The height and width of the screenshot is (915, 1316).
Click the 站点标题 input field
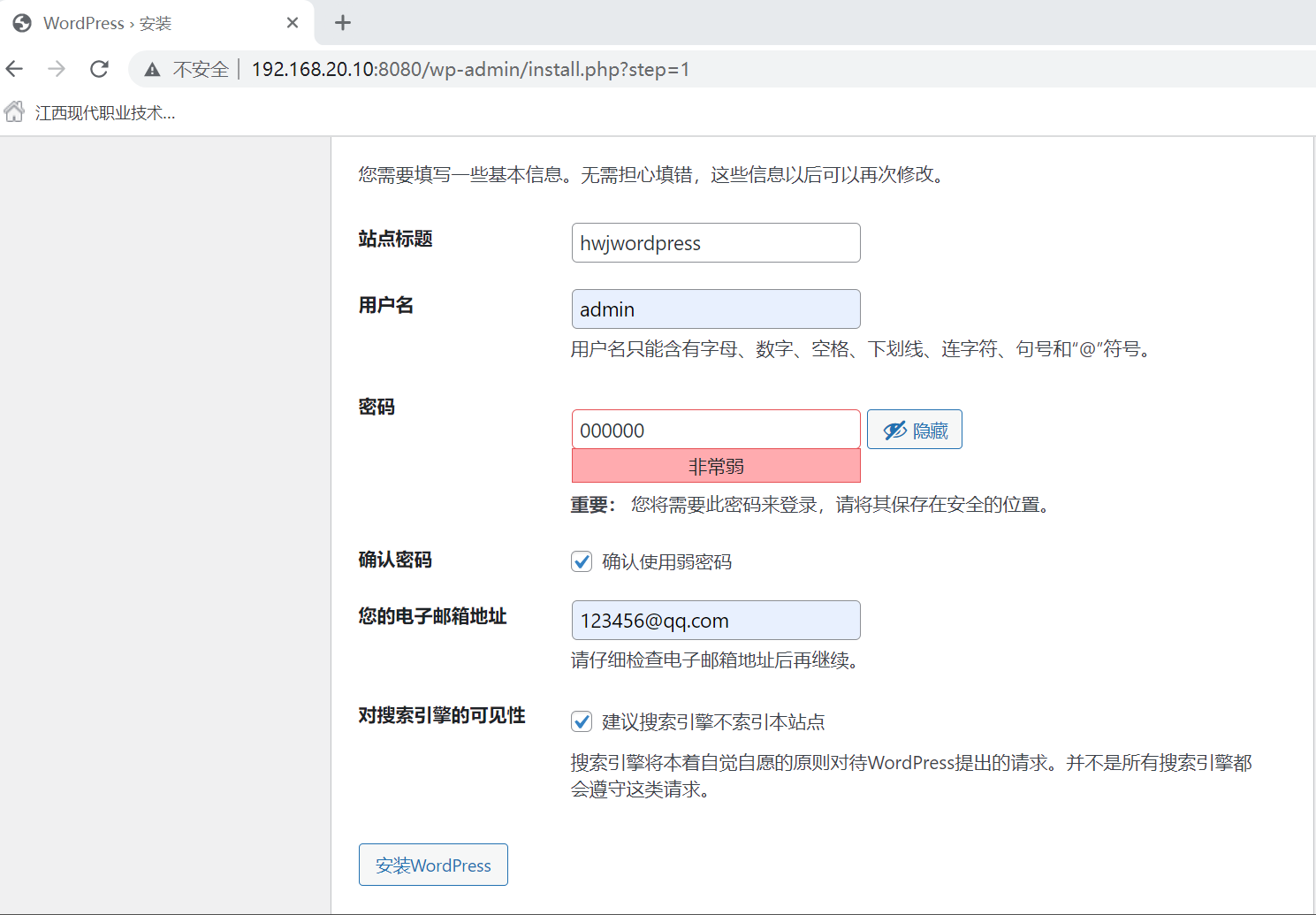pos(716,243)
